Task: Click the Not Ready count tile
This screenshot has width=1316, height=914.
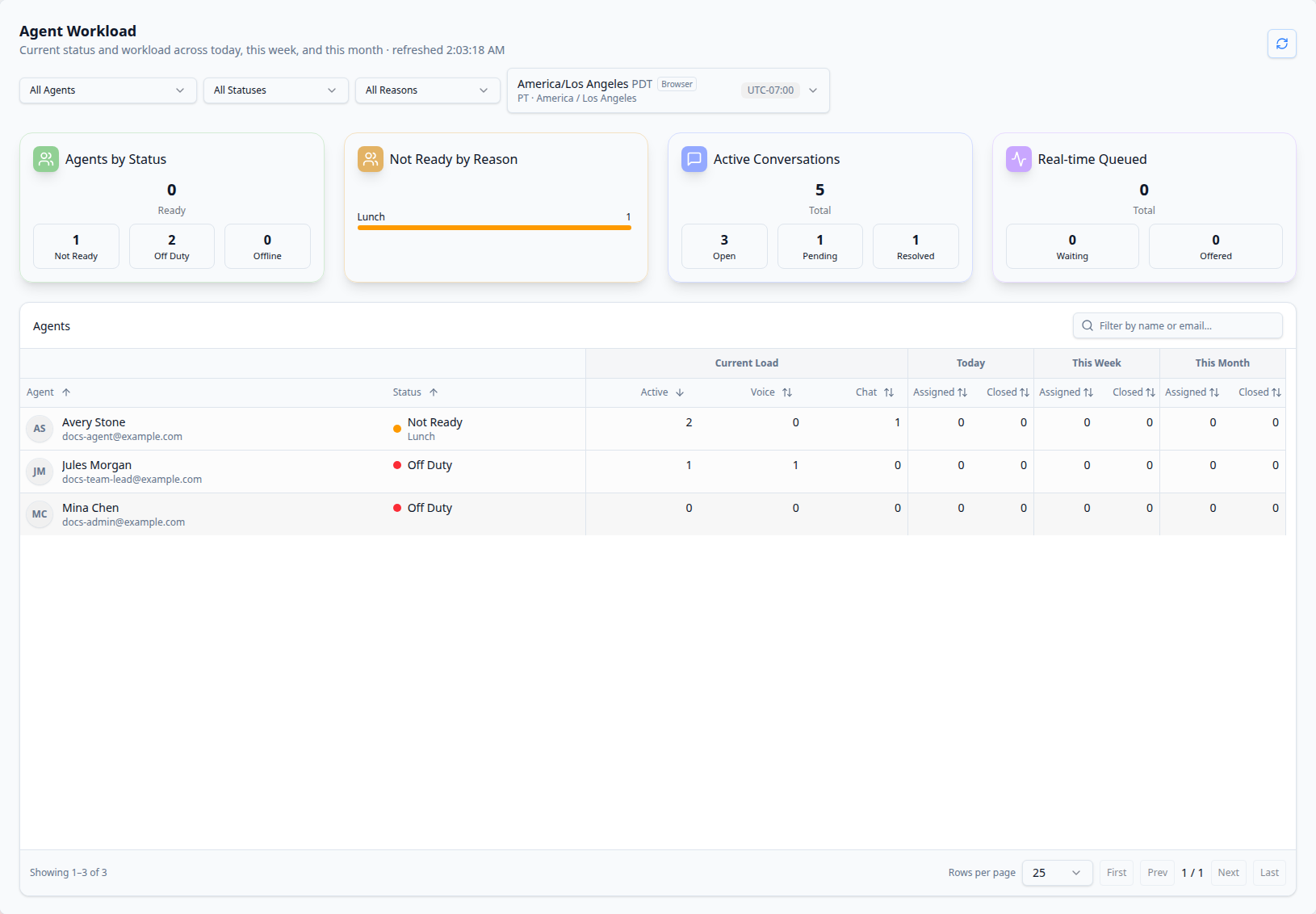Action: click(76, 246)
